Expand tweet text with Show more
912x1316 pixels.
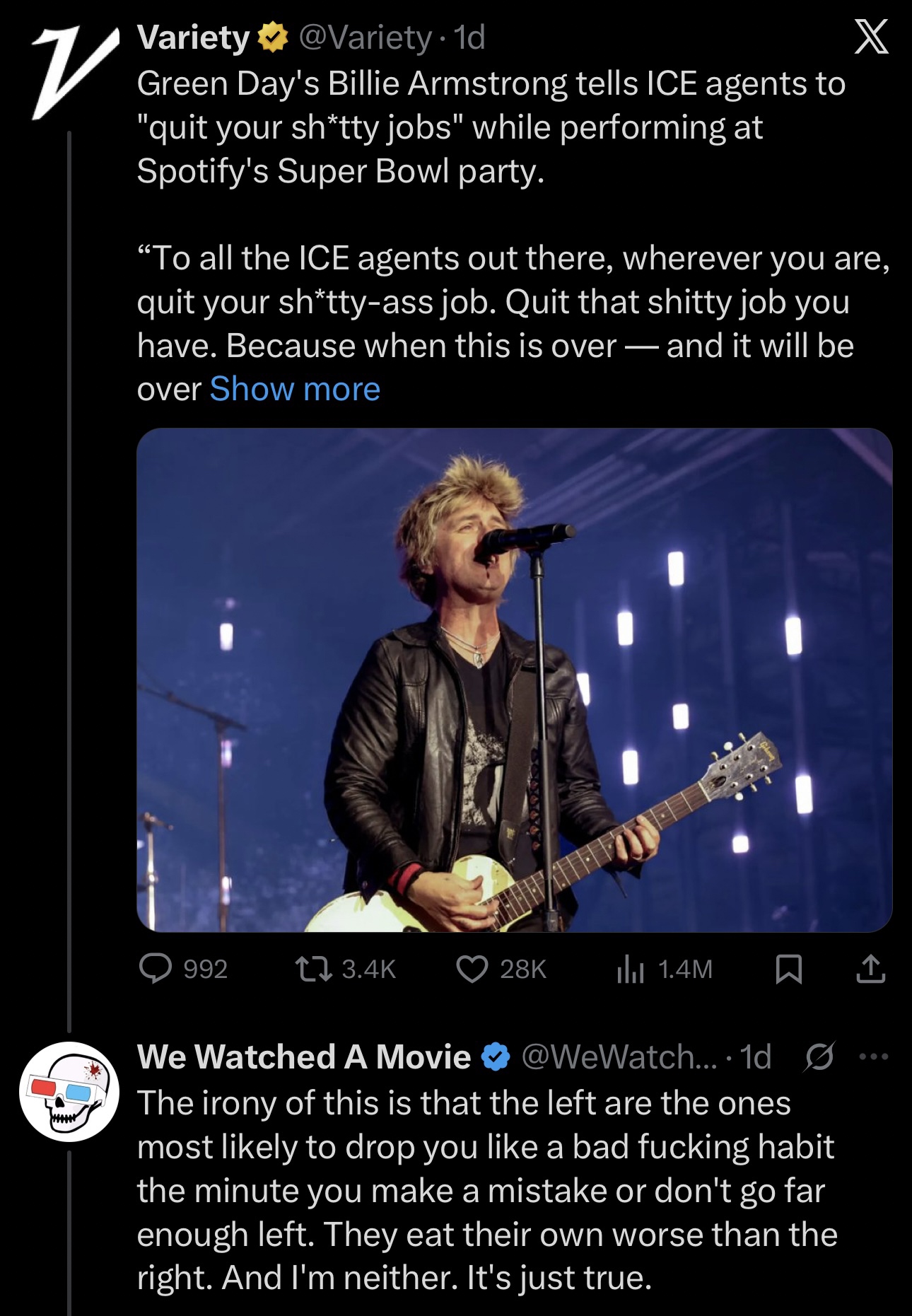(x=295, y=389)
